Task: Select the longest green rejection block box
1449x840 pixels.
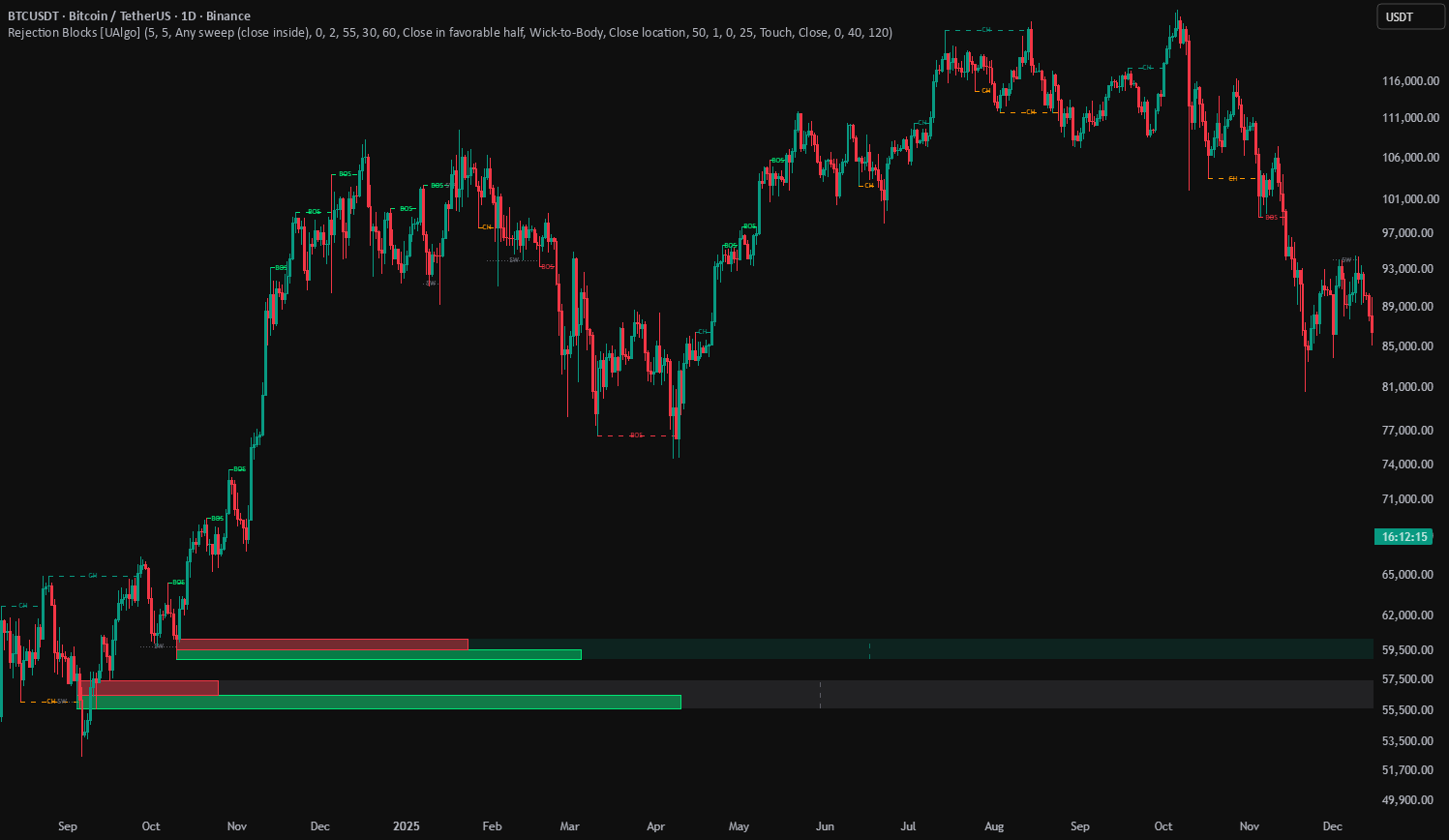Action: click(x=379, y=702)
